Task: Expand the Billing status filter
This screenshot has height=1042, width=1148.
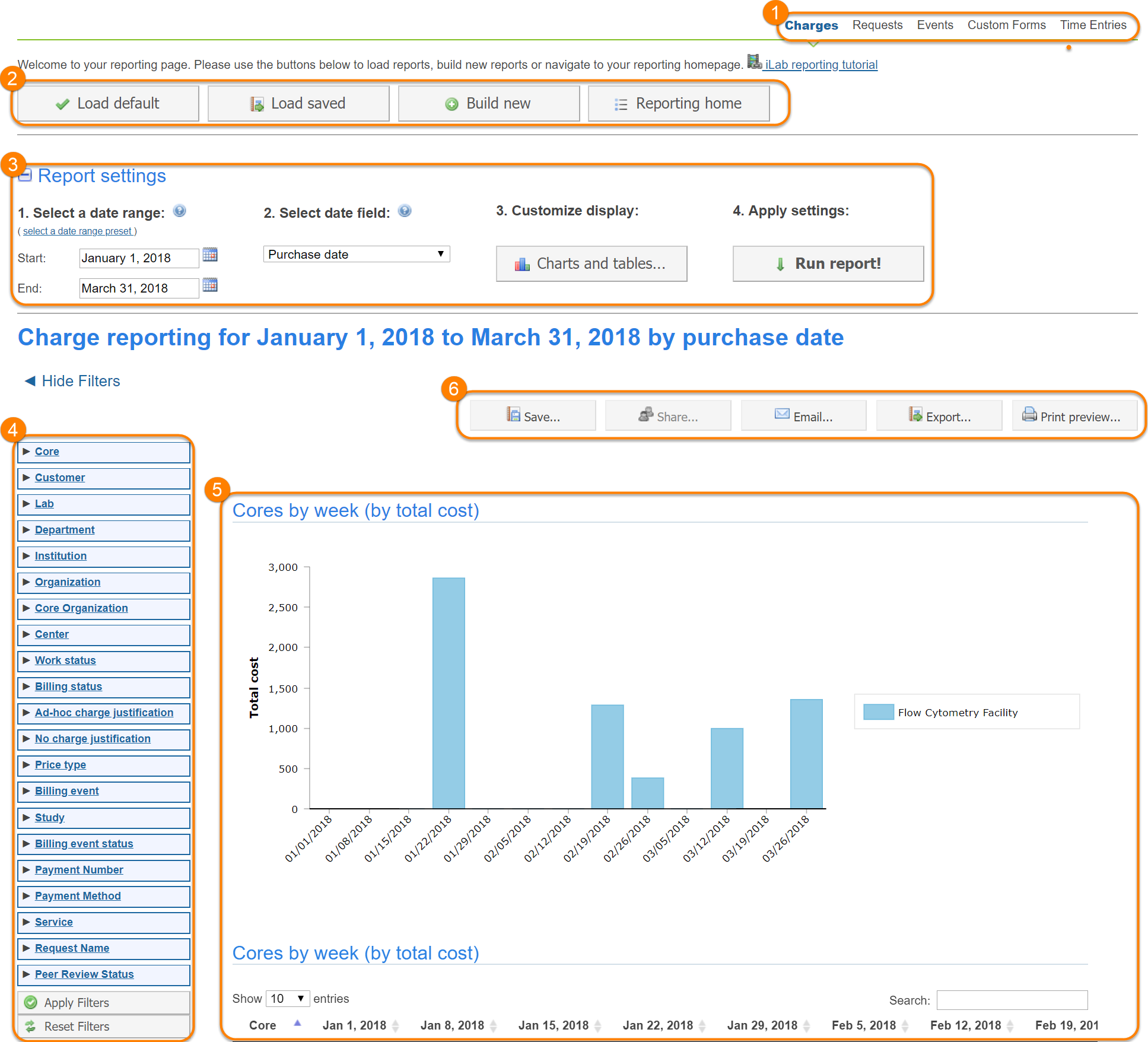Action: (68, 687)
